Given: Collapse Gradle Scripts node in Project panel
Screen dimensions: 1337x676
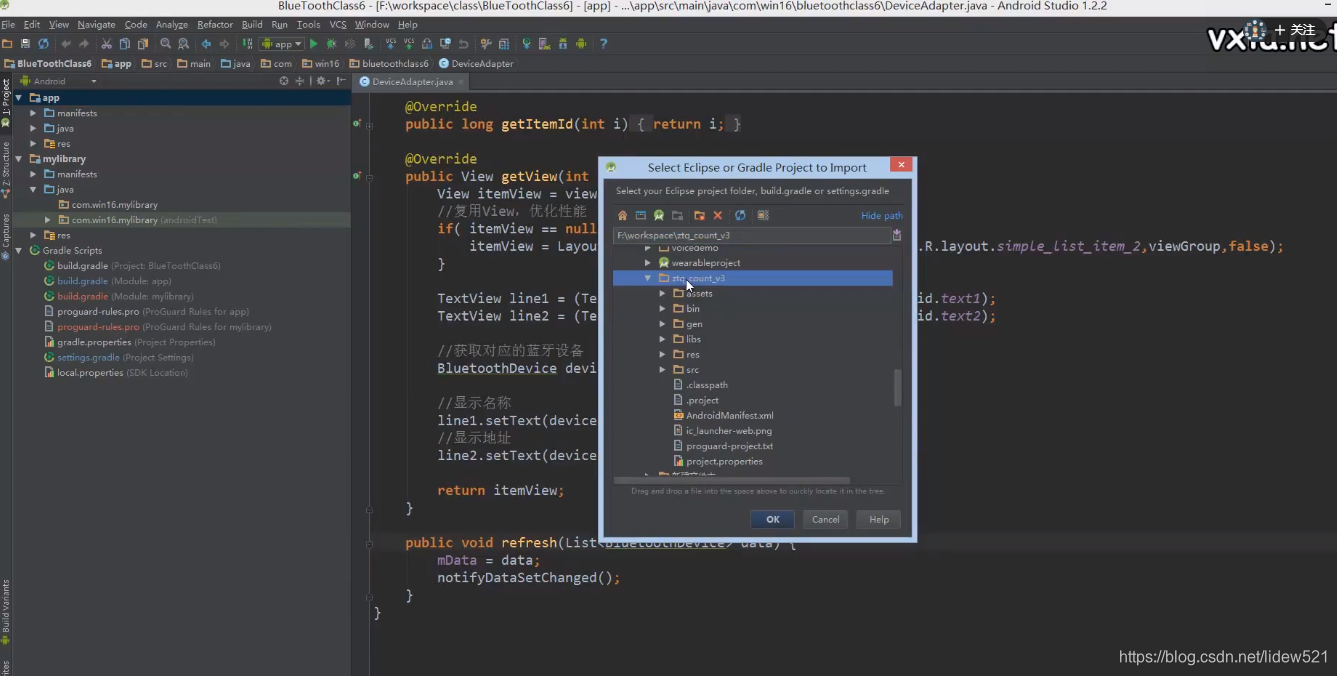Looking at the screenshot, I should (19, 251).
